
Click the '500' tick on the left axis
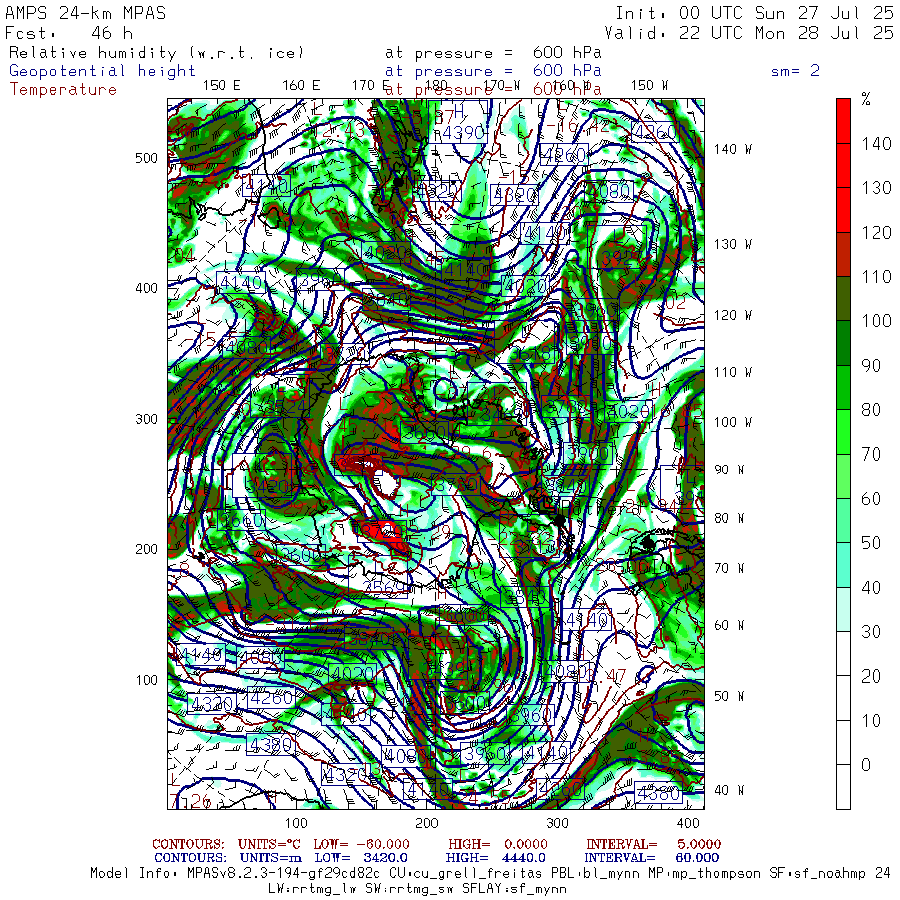click(x=146, y=158)
